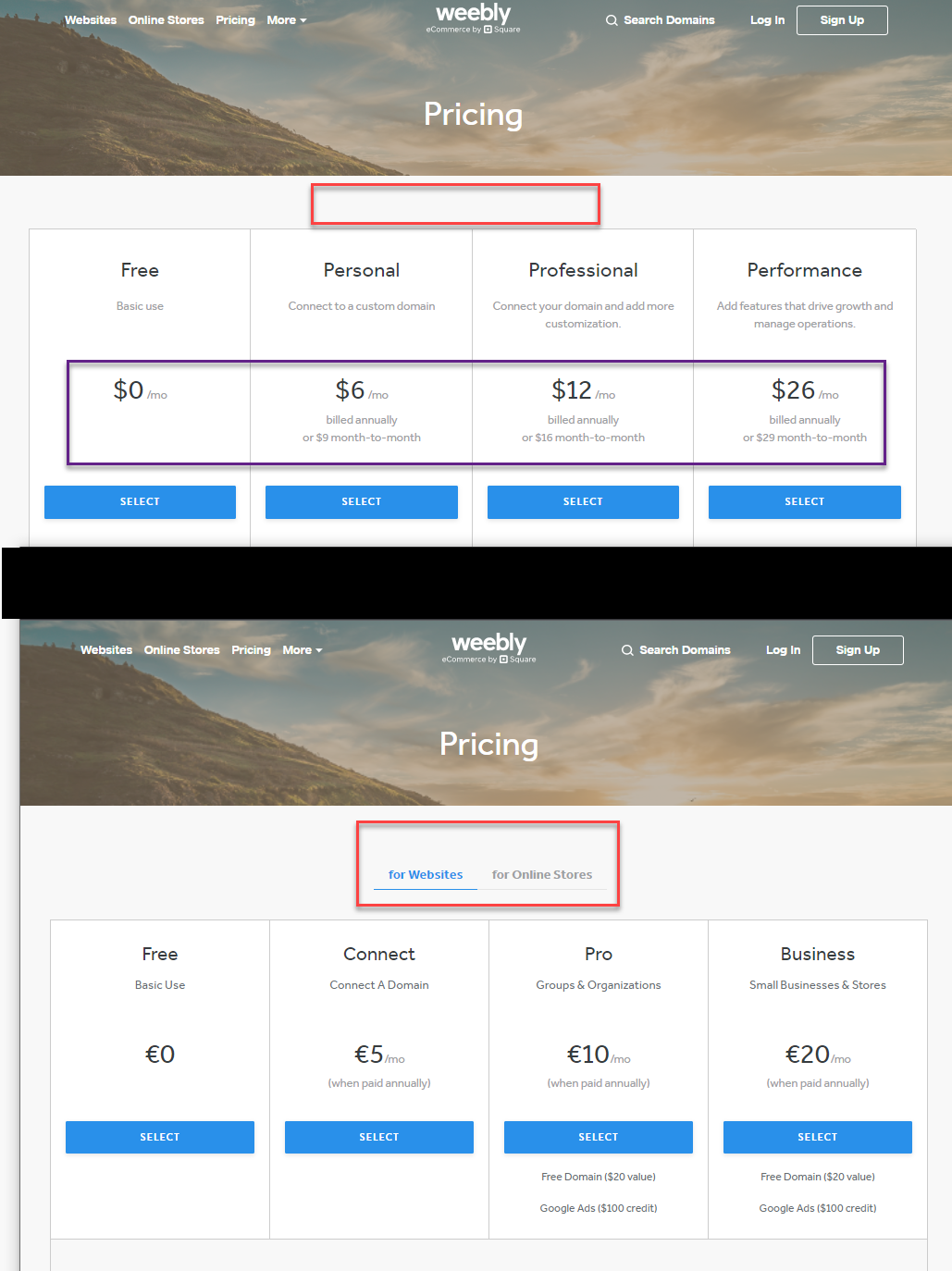The width and height of the screenshot is (952, 1271).
Task: Expand the More menu in the lower screenshot
Action: coord(303,650)
